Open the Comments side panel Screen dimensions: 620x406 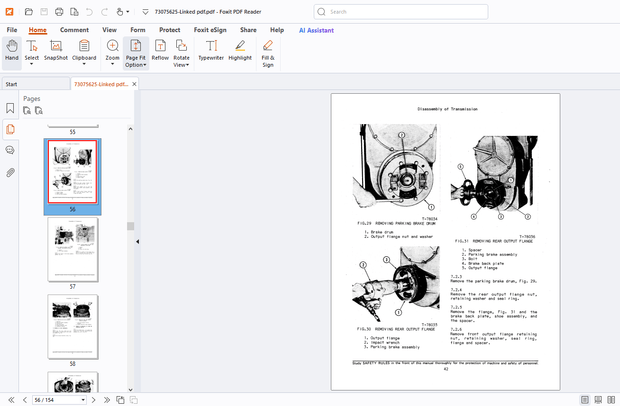(x=10, y=150)
